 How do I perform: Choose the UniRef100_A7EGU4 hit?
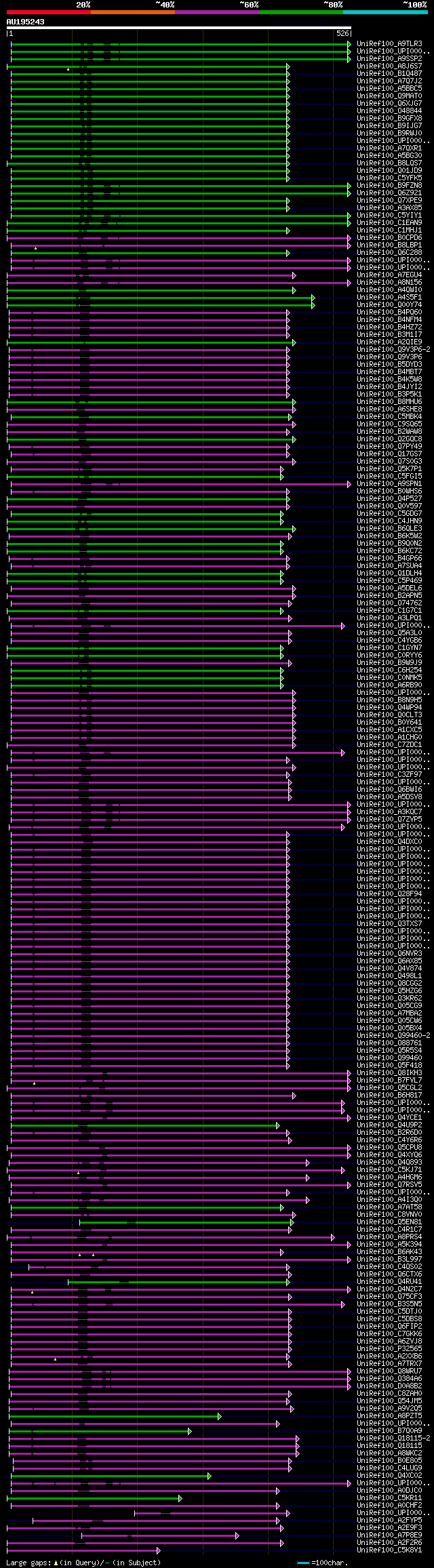coord(389,275)
